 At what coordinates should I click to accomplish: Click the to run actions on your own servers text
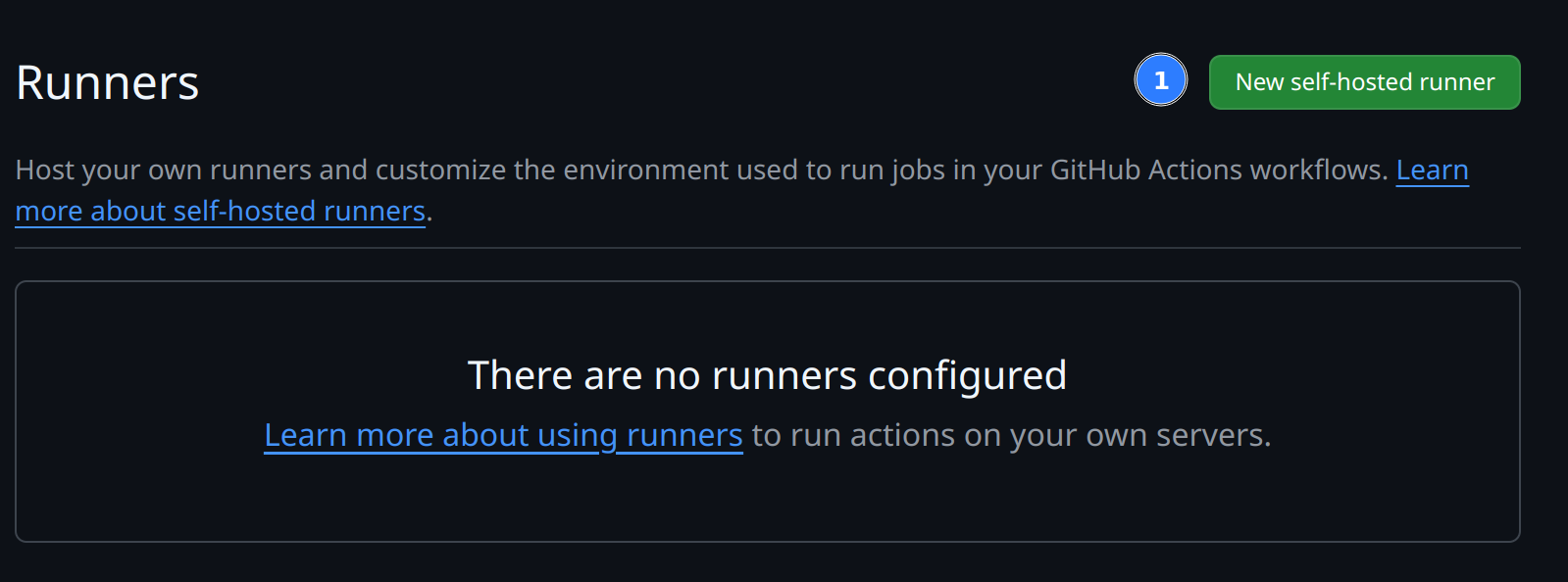tap(1011, 435)
